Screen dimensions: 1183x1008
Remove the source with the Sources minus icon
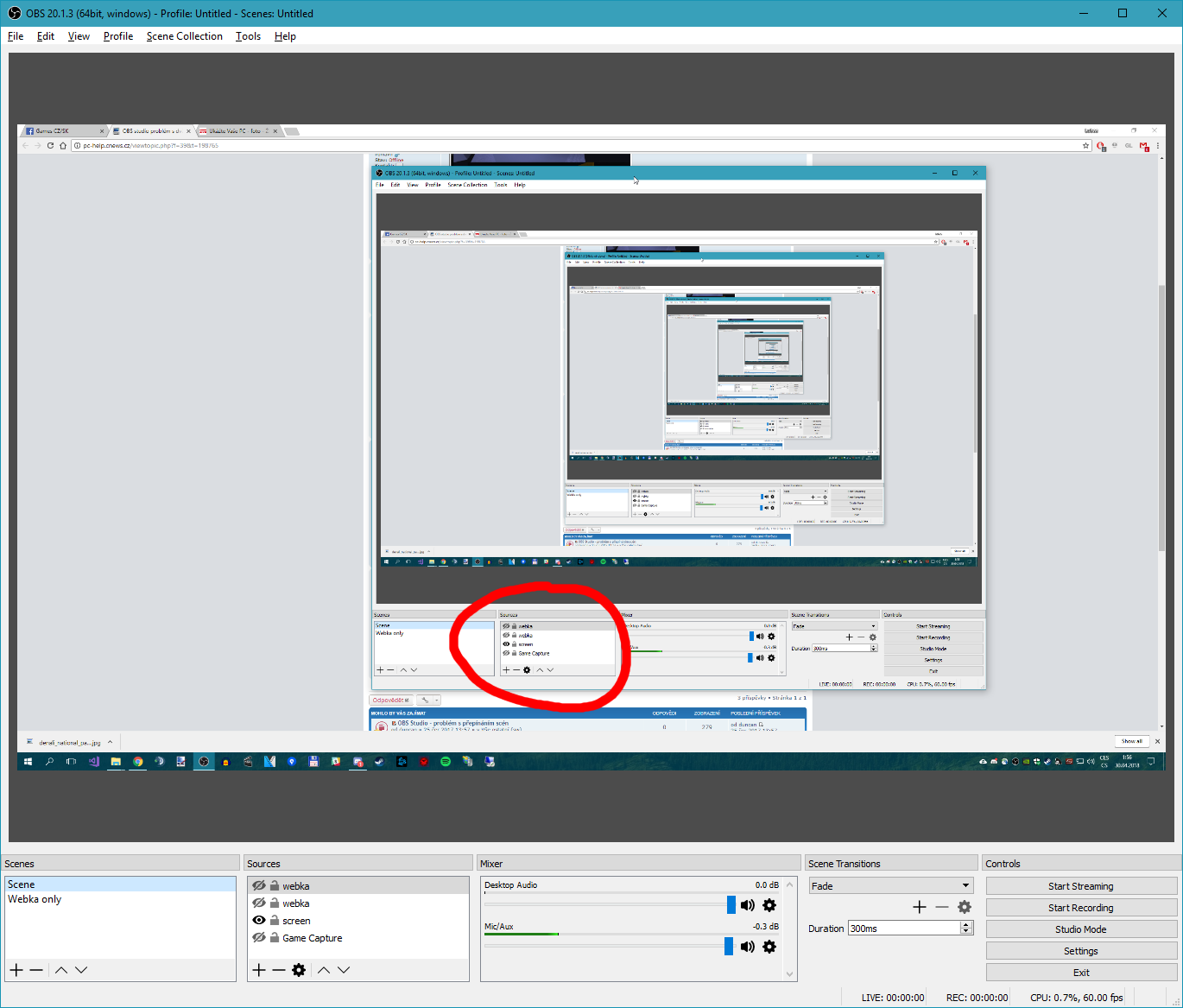click(x=279, y=970)
